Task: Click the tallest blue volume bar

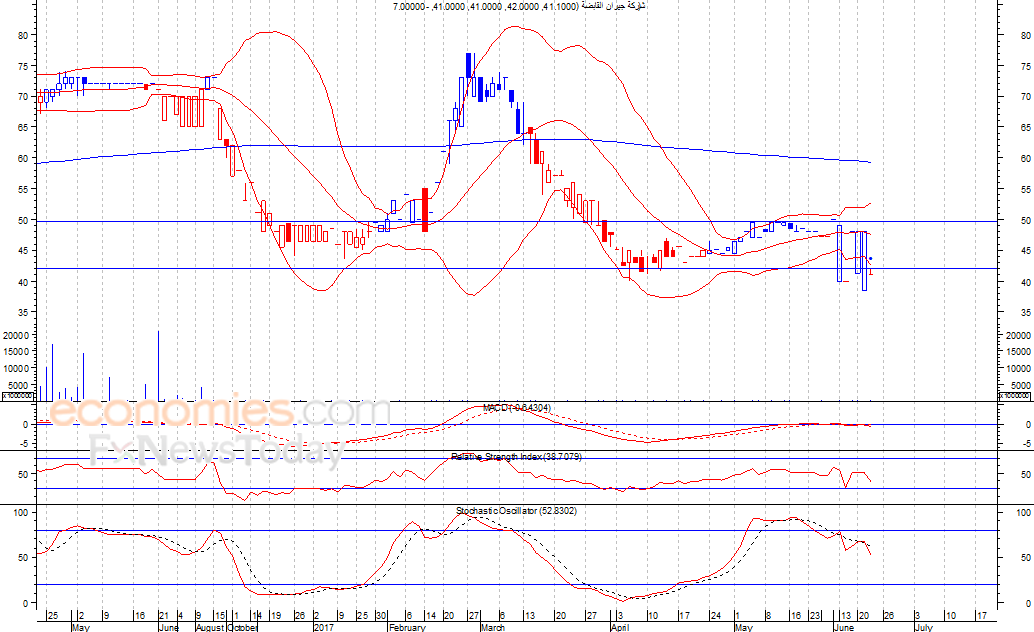Action: click(x=158, y=365)
